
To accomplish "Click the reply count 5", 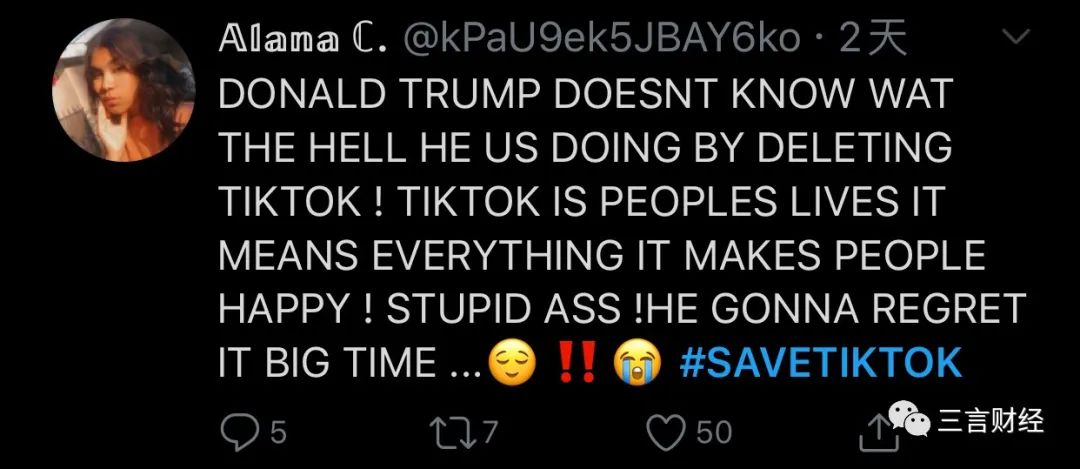I will [278, 433].
